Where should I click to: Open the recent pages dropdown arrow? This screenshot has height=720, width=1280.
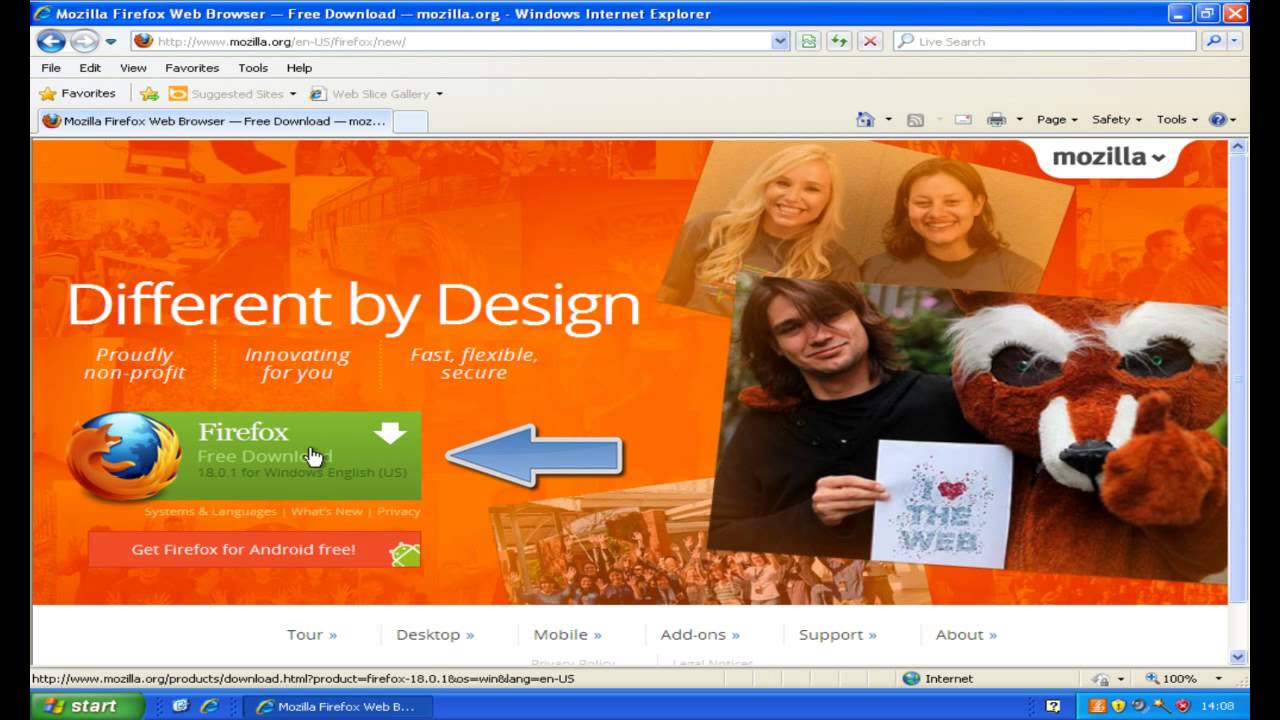tap(110, 42)
